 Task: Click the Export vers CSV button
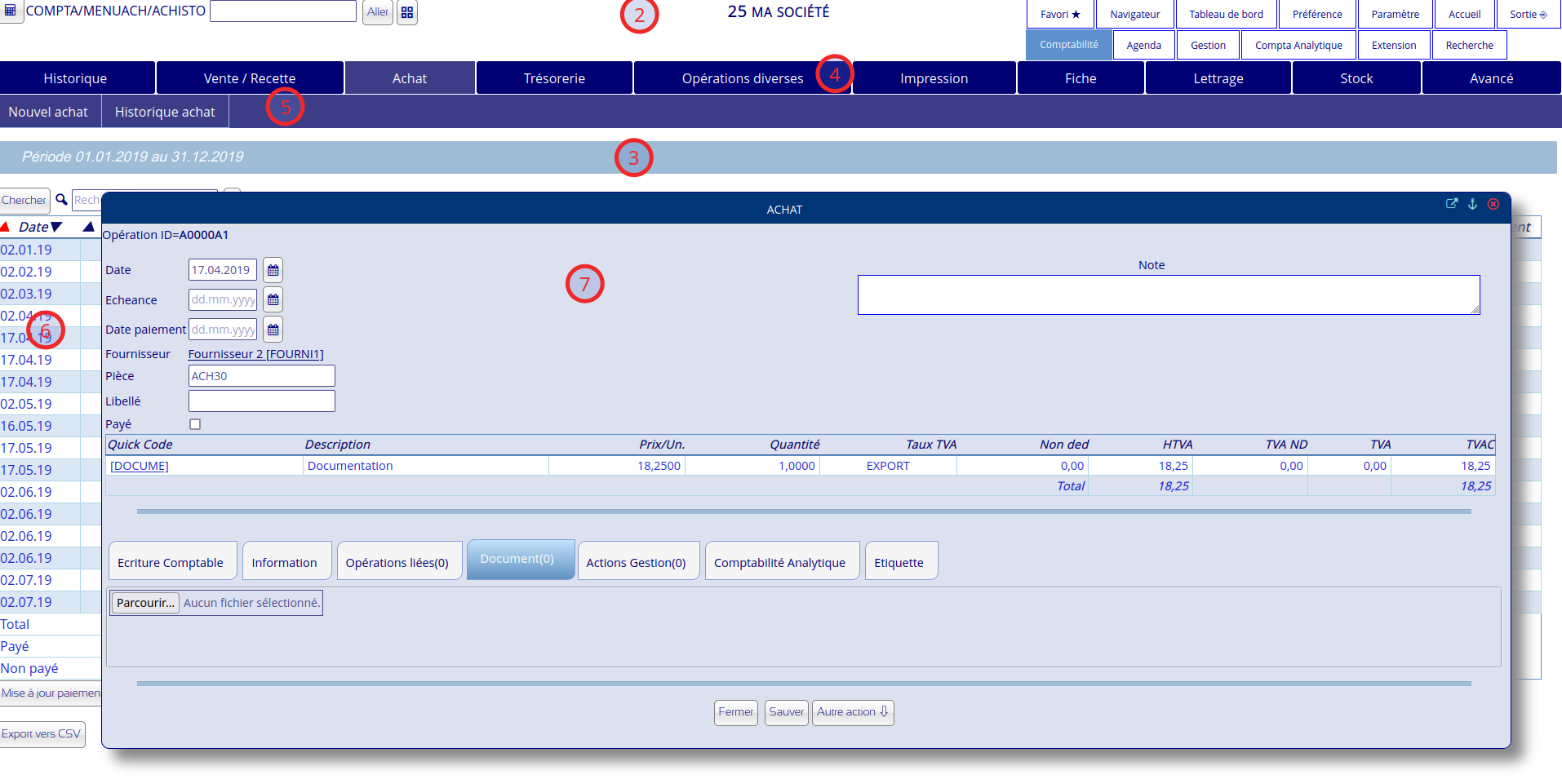[42, 734]
